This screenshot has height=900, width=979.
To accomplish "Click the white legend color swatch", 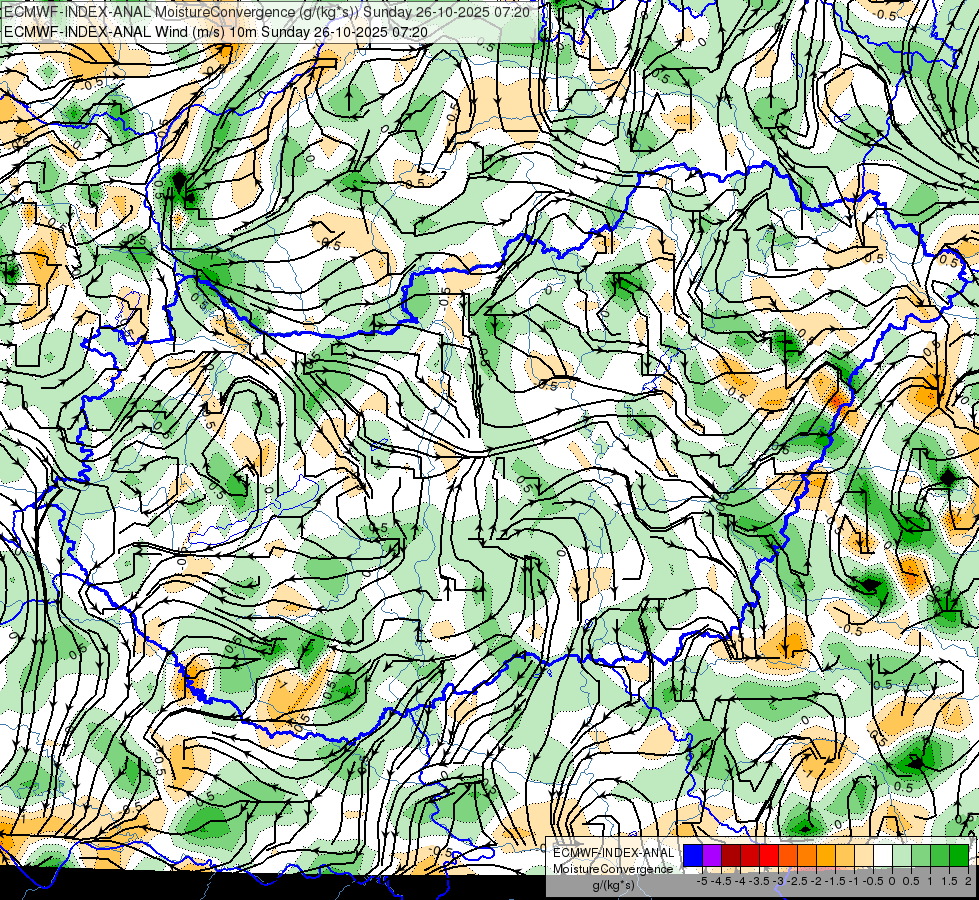I will tap(883, 855).
